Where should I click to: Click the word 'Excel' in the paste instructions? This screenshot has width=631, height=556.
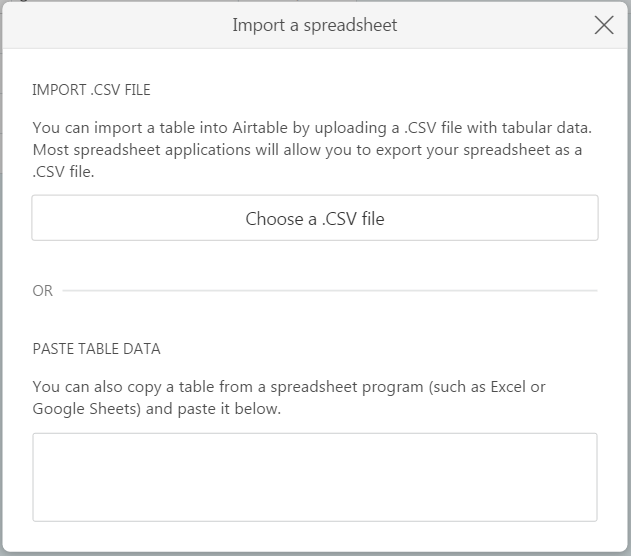pos(509,387)
